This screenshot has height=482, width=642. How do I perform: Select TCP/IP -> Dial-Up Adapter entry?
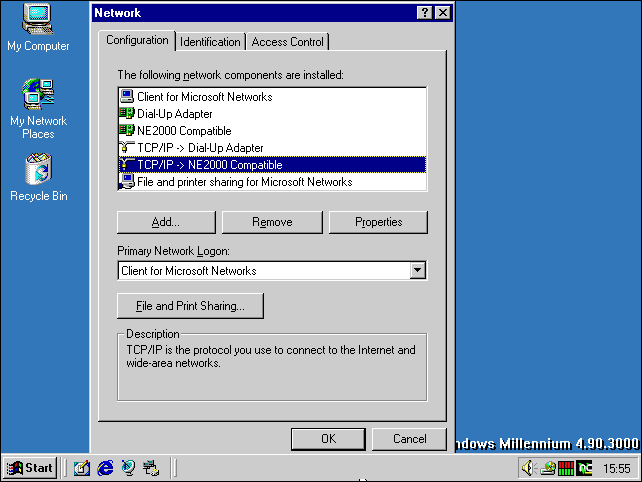(x=272, y=148)
